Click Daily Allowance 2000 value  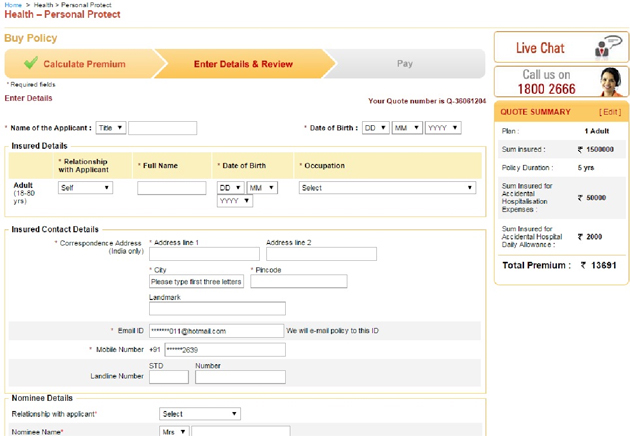pos(589,237)
